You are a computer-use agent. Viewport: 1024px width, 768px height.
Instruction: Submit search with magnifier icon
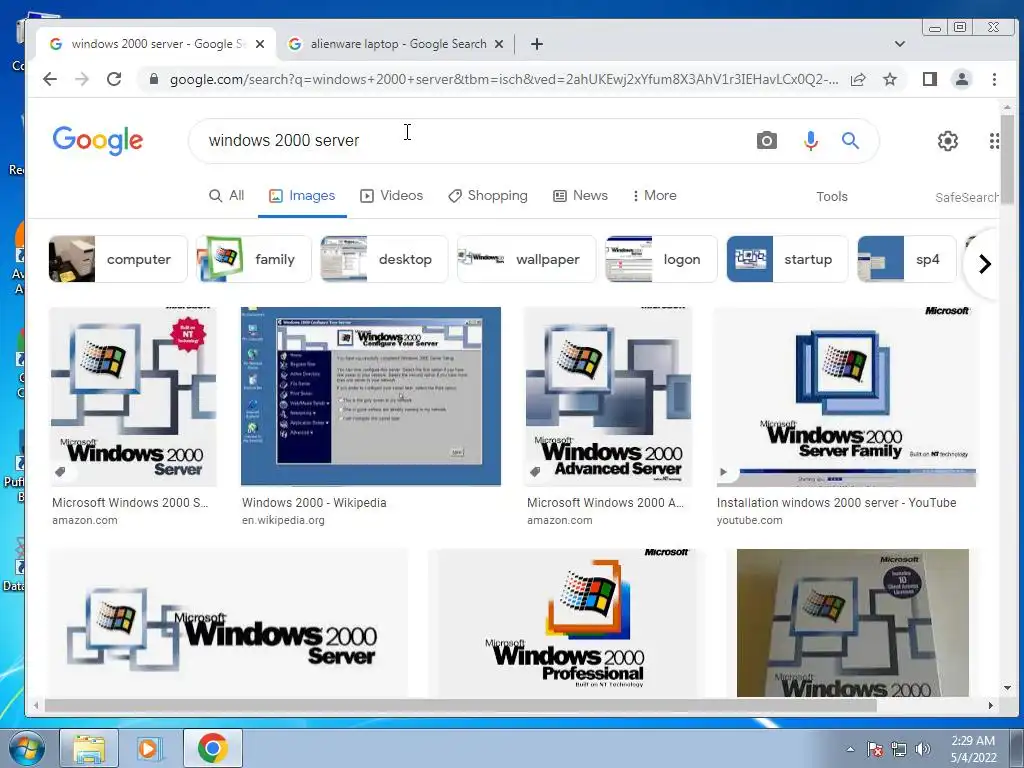coord(850,140)
